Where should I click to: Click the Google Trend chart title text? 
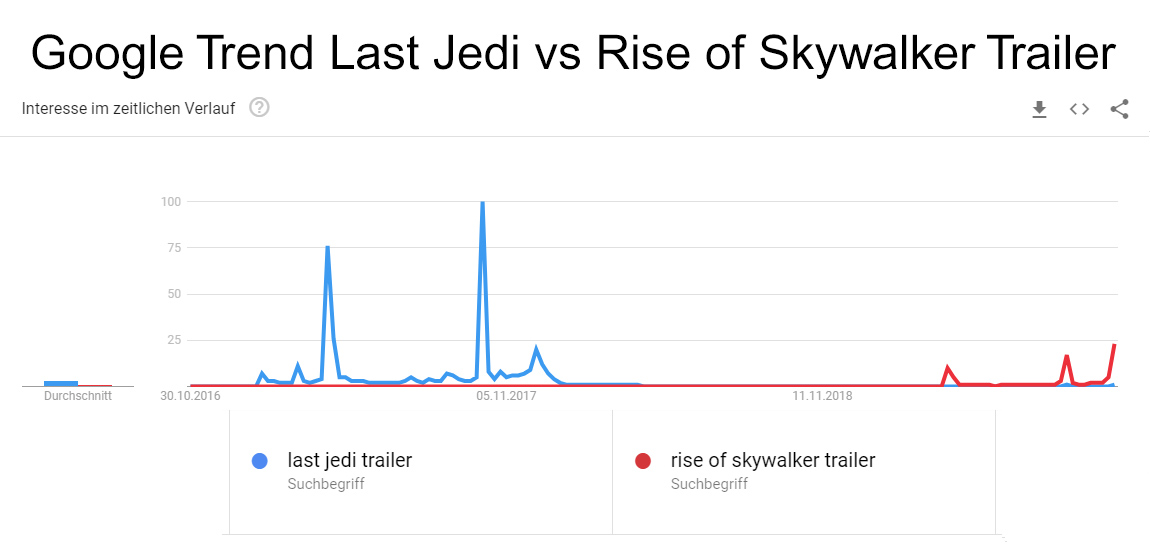point(573,52)
